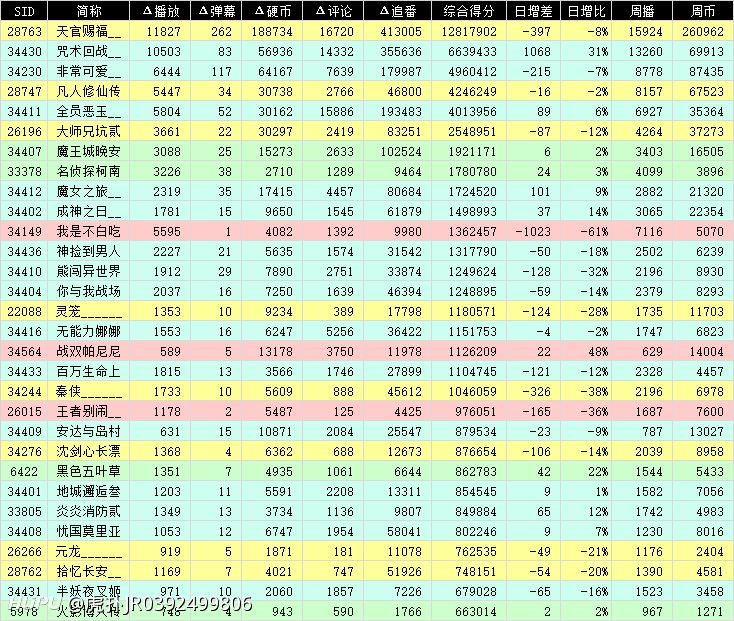The image size is (734, 621).
Task: Click the 周币 column header
Action: tap(703, 11)
